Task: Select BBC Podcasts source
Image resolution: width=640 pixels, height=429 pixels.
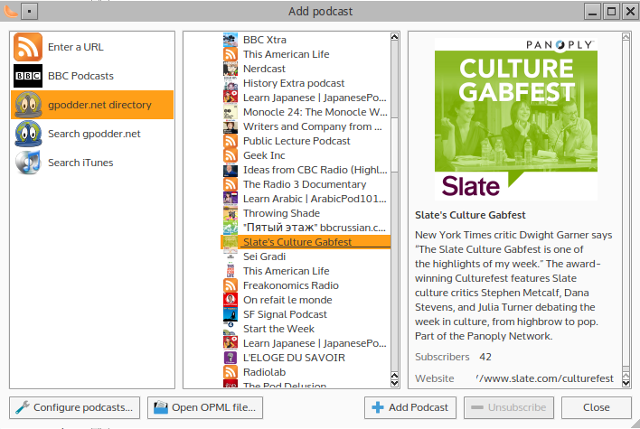Action: pos(92,76)
